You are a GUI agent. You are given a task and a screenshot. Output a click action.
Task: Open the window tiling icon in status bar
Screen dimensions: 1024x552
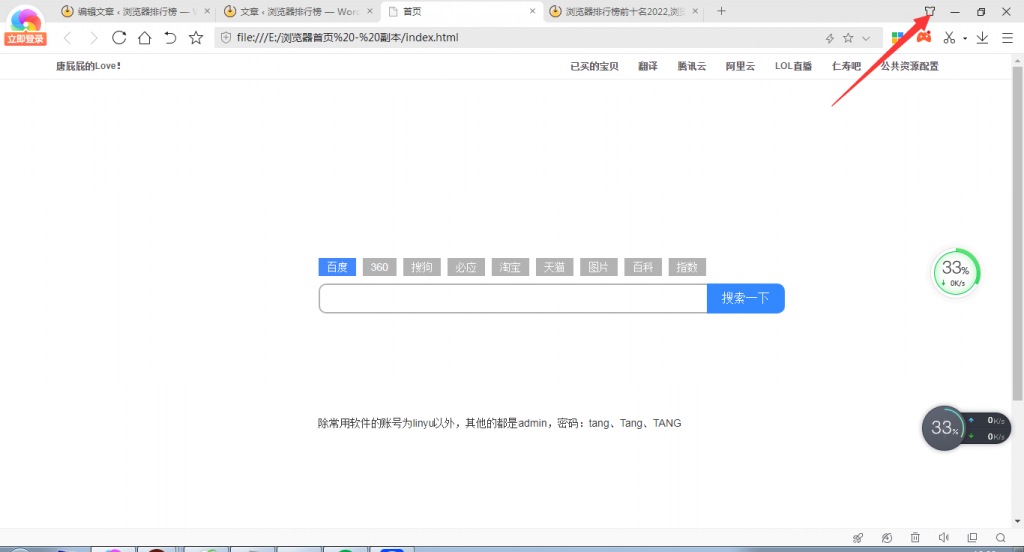coord(972,538)
